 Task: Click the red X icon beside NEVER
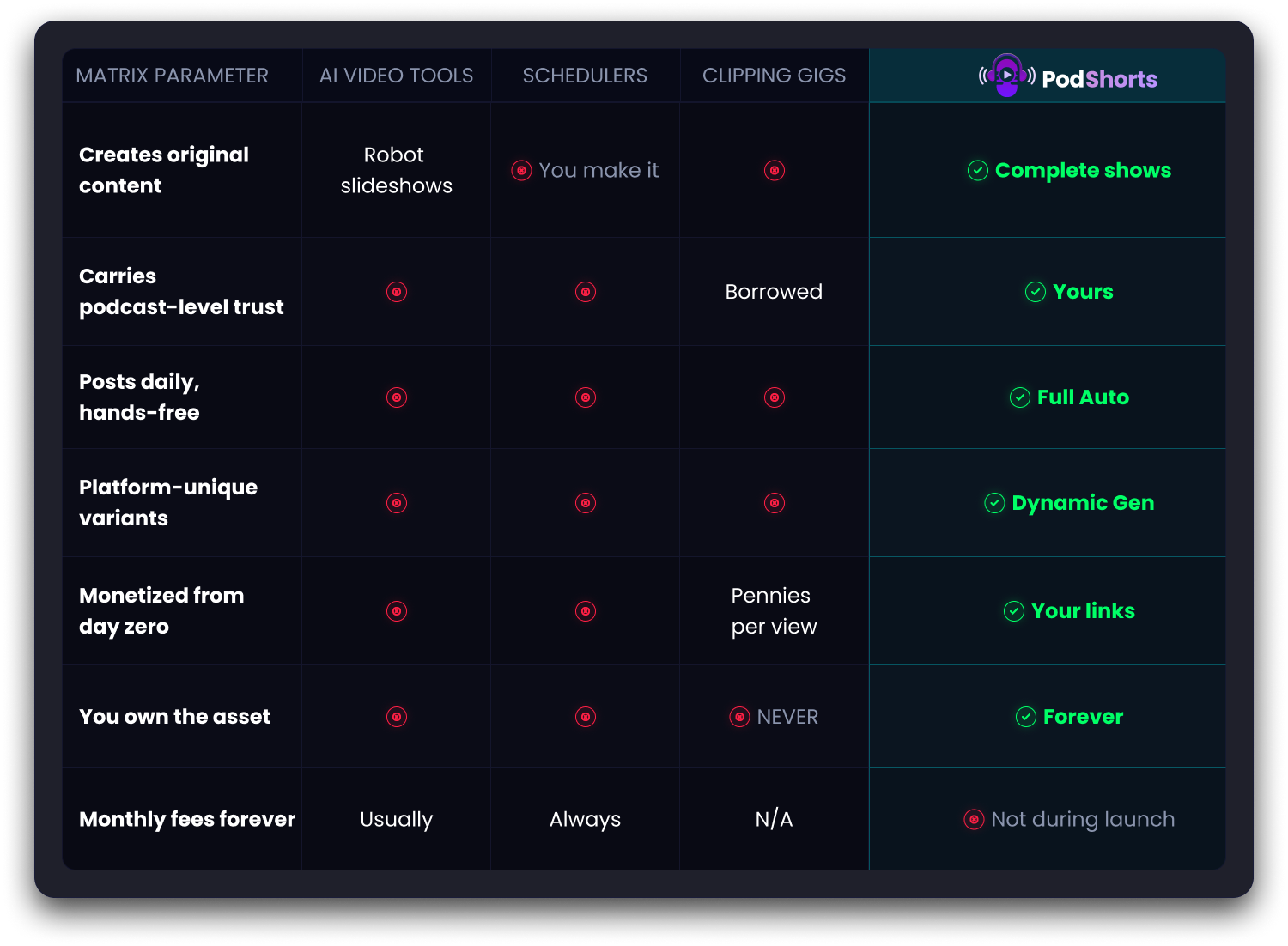tap(739, 717)
